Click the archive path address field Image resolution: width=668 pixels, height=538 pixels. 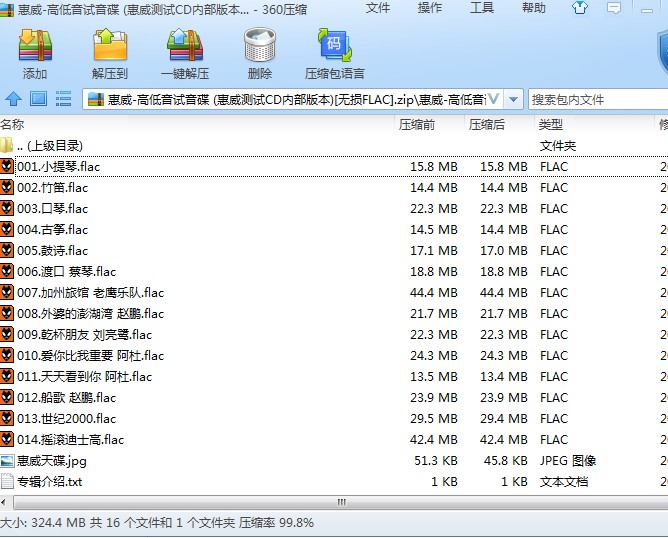293,100
